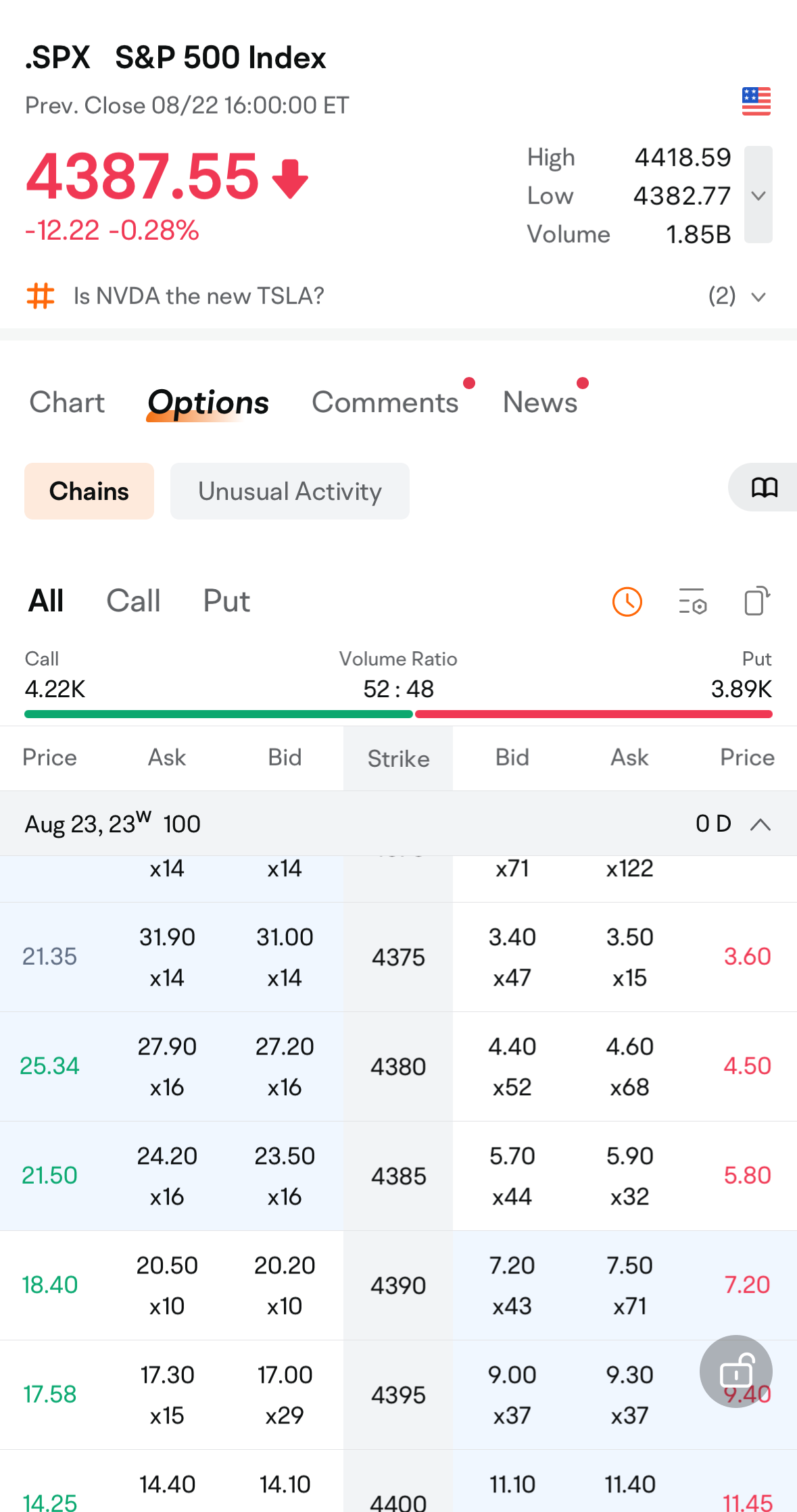Image resolution: width=797 pixels, height=1512 pixels.
Task: Select the All options filter
Action: pyautogui.click(x=46, y=601)
